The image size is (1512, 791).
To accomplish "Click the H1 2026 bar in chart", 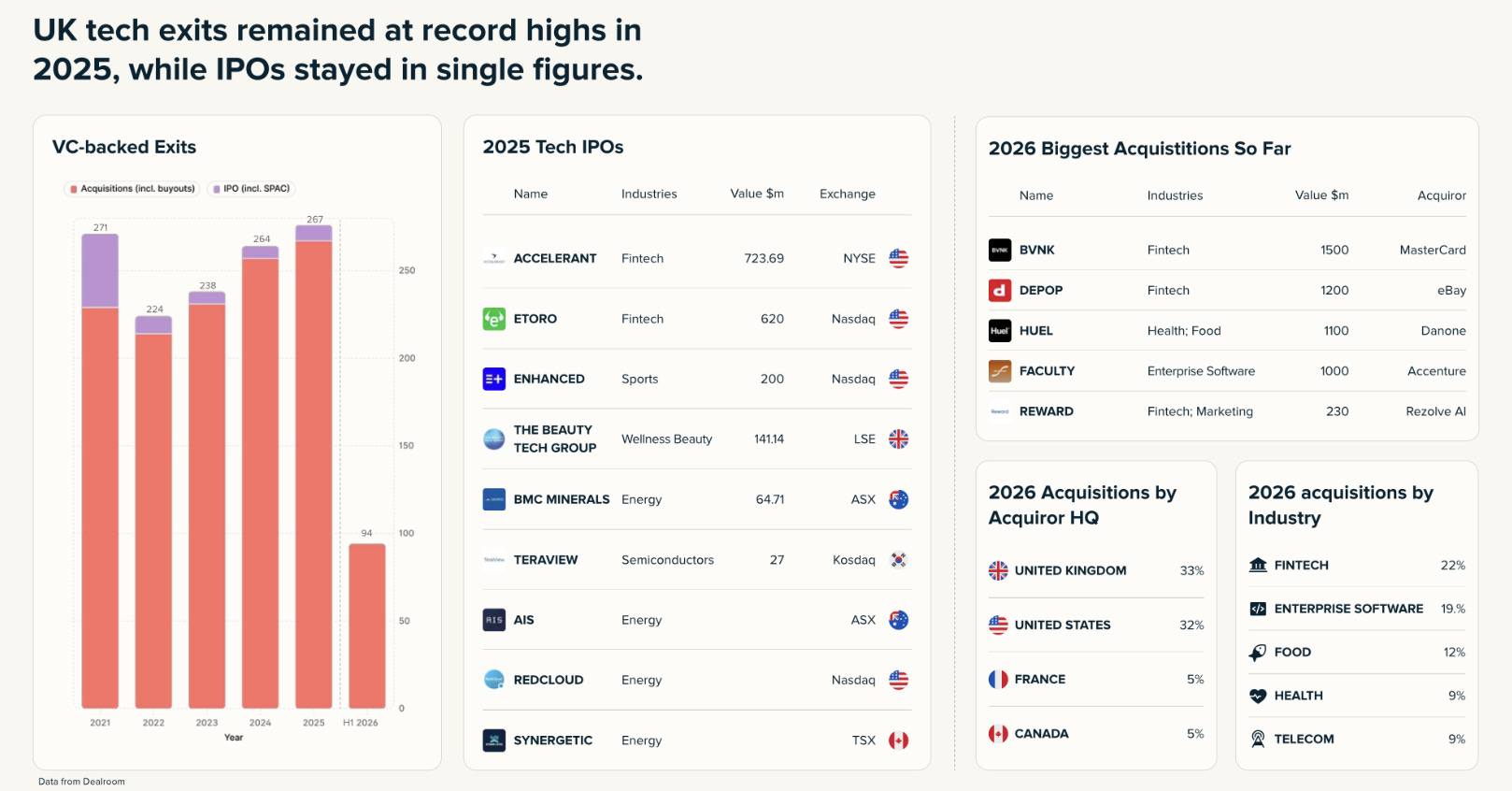I will pyautogui.click(x=367, y=626).
